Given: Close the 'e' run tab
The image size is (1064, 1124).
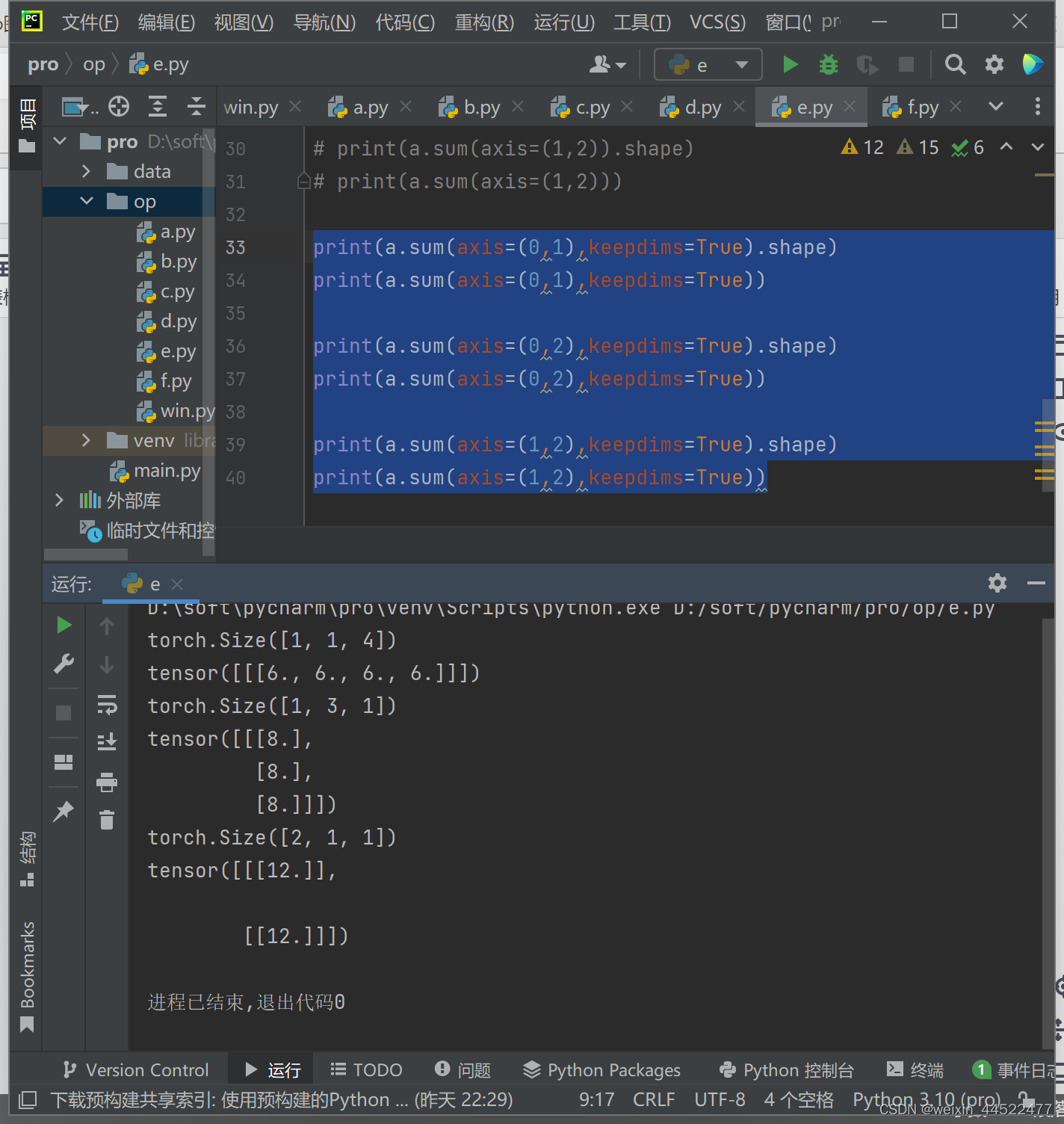Looking at the screenshot, I should tap(177, 584).
